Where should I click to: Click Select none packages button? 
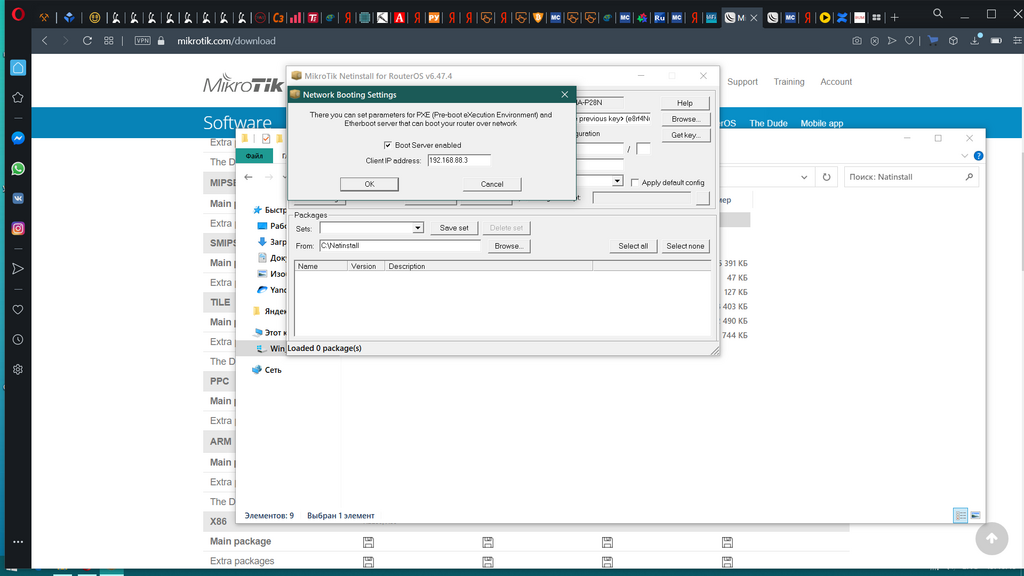coord(685,246)
